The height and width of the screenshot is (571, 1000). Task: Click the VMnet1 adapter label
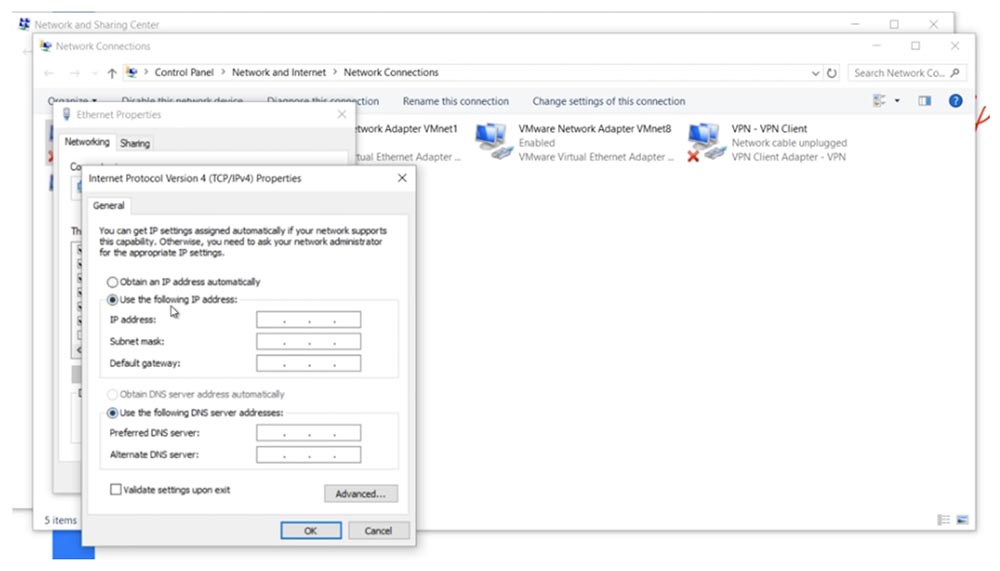[x=407, y=128]
